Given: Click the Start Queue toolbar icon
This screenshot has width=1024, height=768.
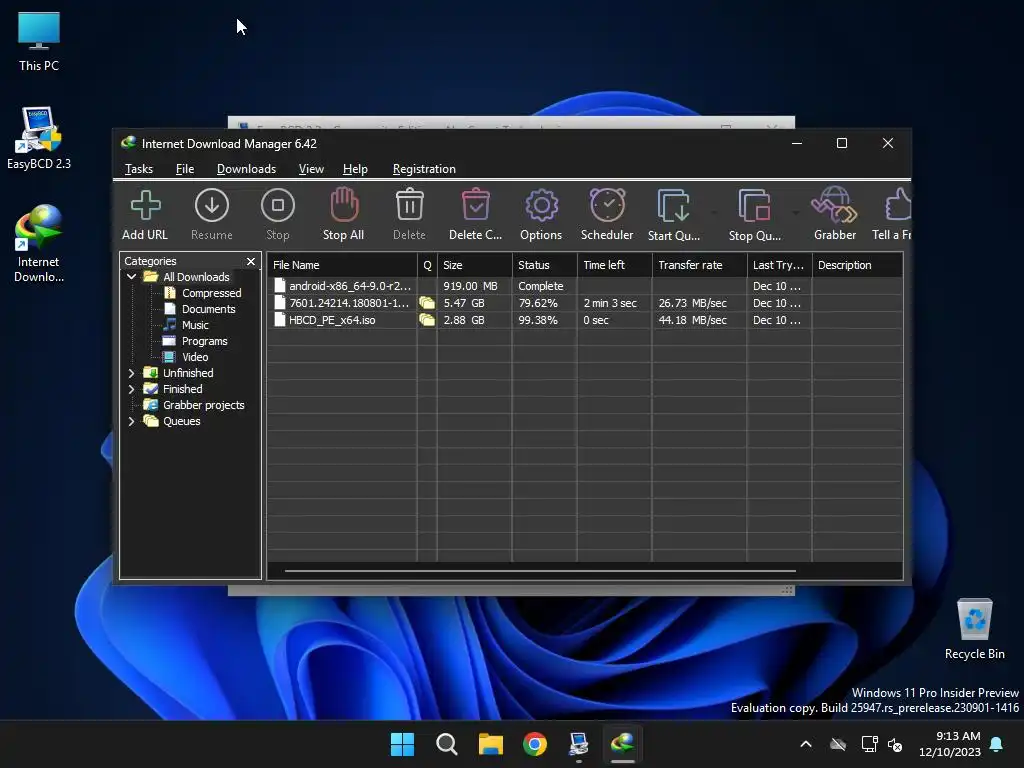Looking at the screenshot, I should 673,214.
